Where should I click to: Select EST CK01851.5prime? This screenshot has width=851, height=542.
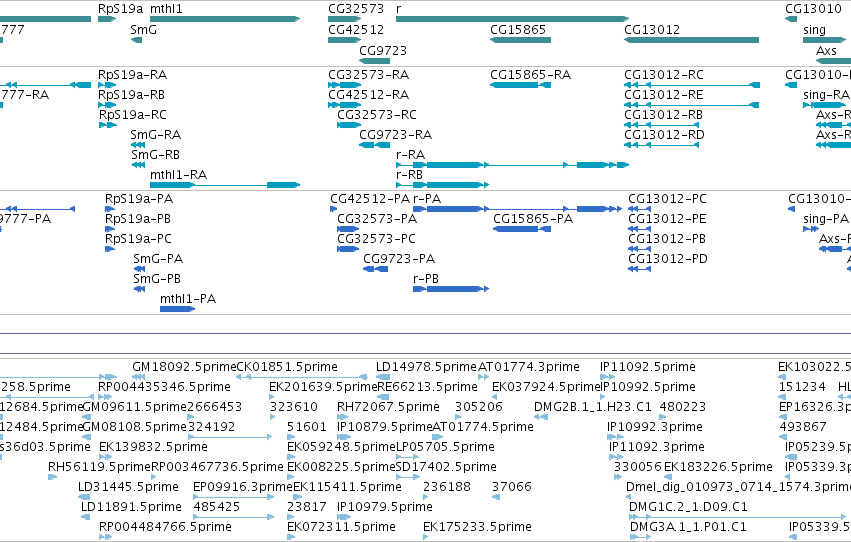tap(302, 377)
